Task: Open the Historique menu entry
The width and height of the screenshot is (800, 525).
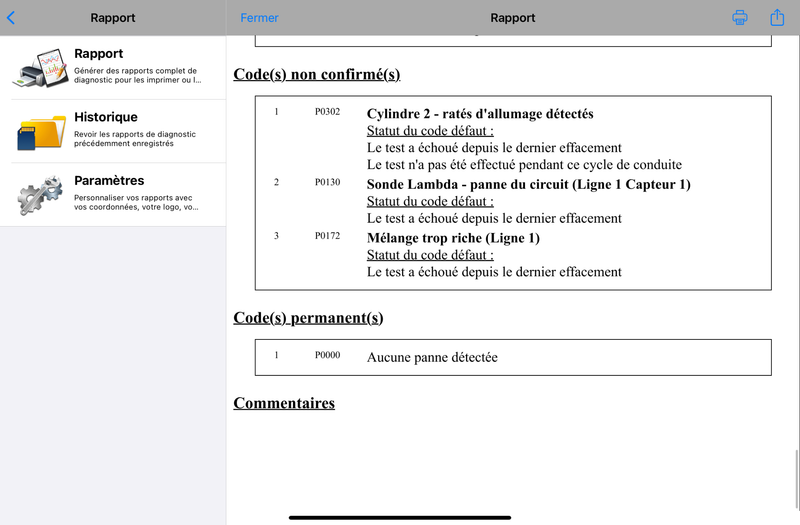Action: (x=113, y=131)
